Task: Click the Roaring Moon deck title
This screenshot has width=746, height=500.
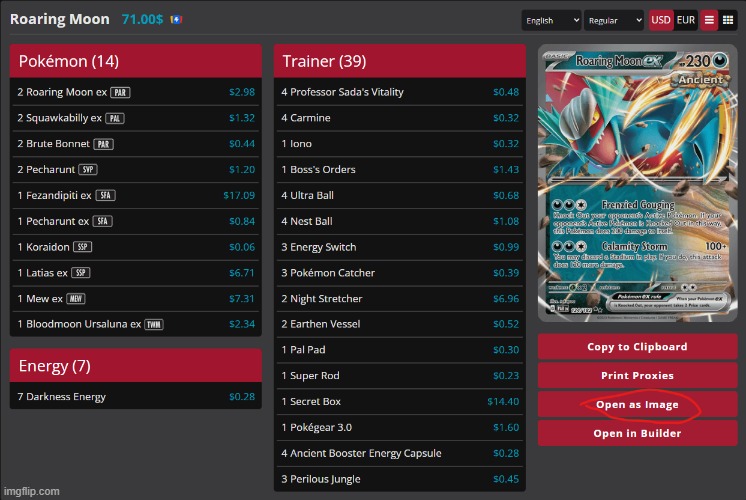Action: click(x=59, y=20)
